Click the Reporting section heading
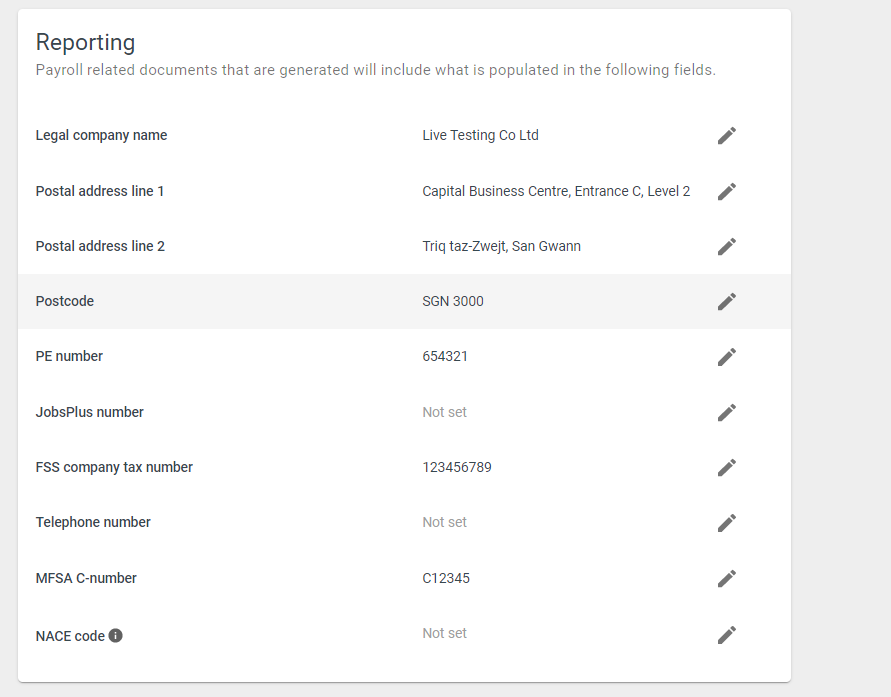Screen dimensions: 891x697 tap(85, 43)
